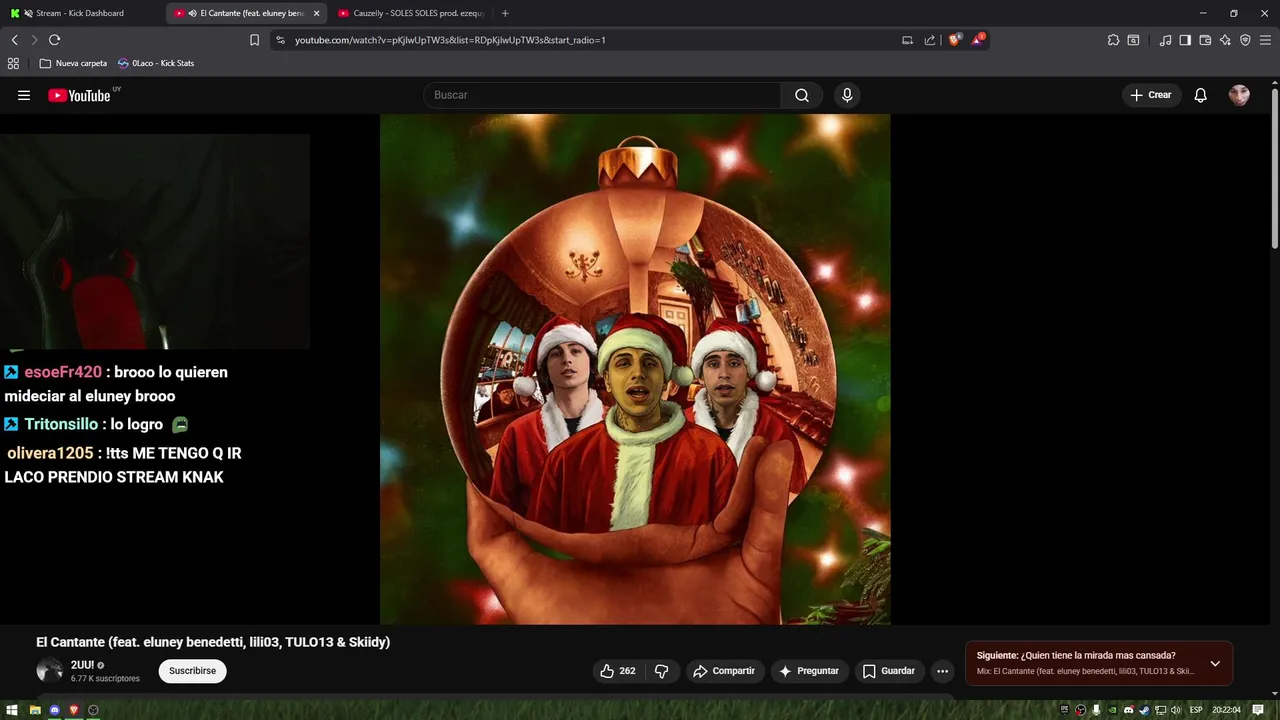The height and width of the screenshot is (720, 1280).
Task: Open Brave Shields lion icon
Action: pyautogui.click(x=954, y=40)
